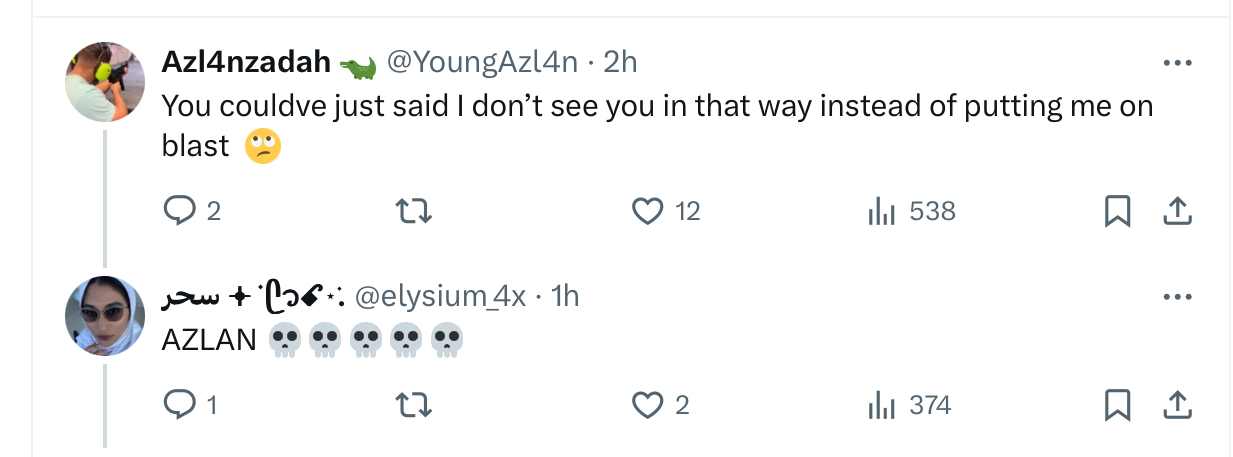The width and height of the screenshot is (1233, 457).
Task: Open elysium_4x profile picture with sunglasses
Action: point(105,315)
